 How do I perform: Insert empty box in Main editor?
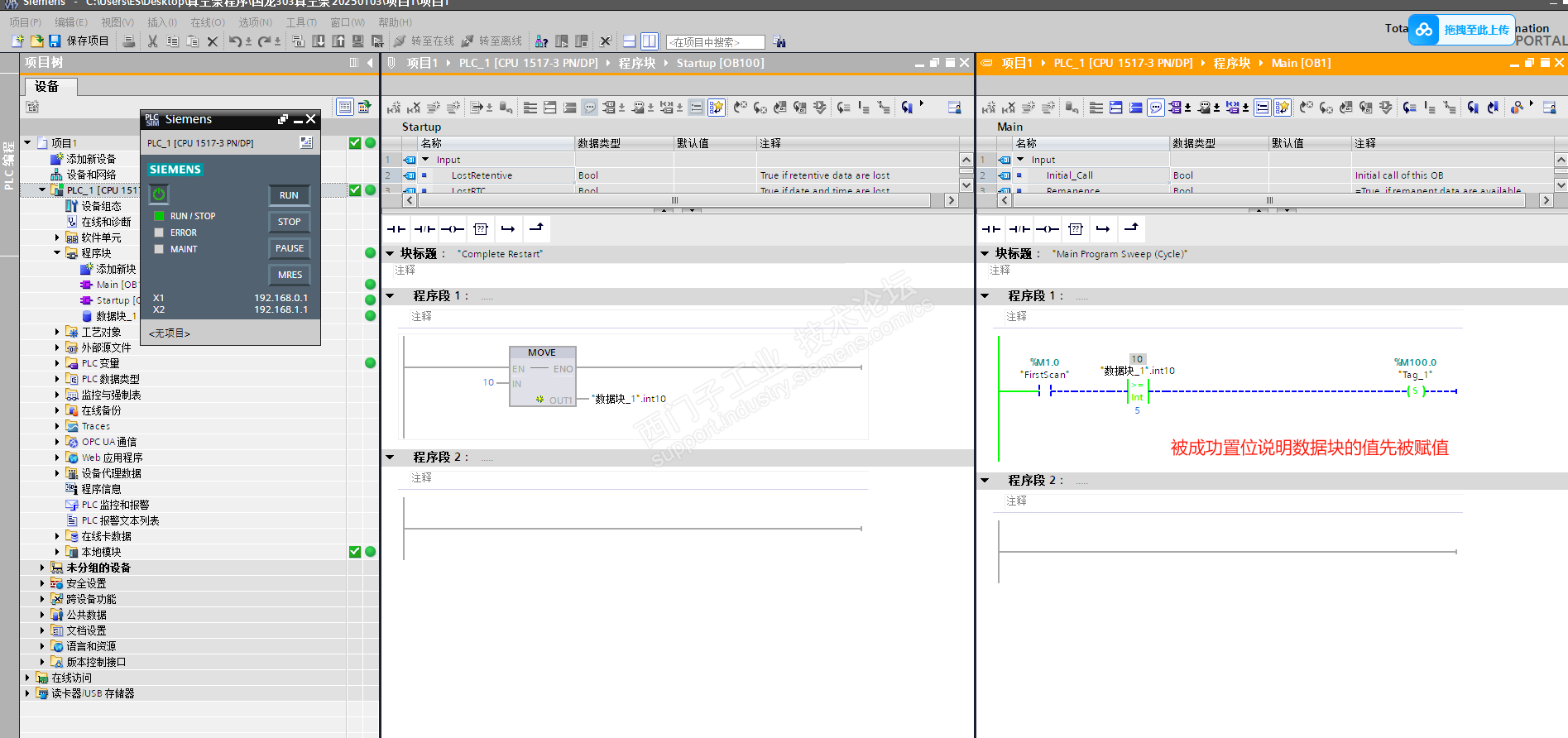(1076, 229)
